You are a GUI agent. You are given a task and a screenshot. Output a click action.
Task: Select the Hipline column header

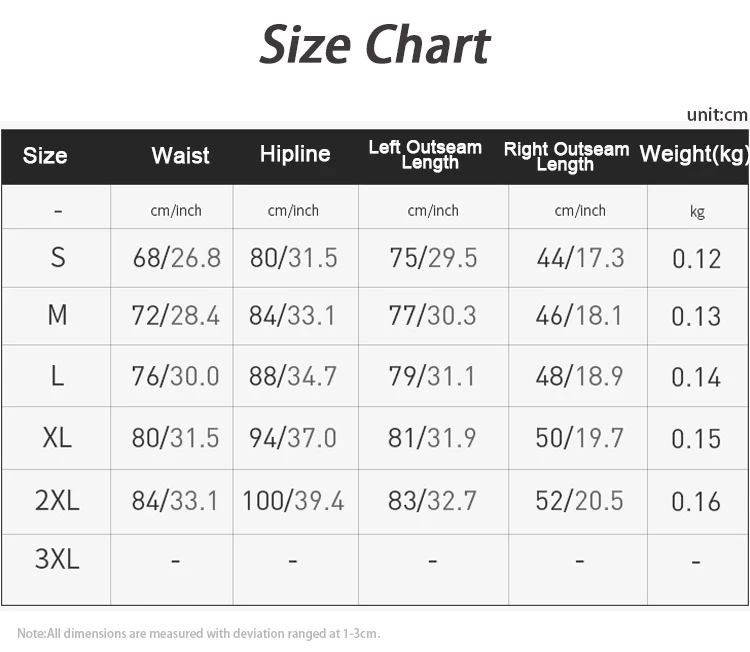click(x=295, y=154)
